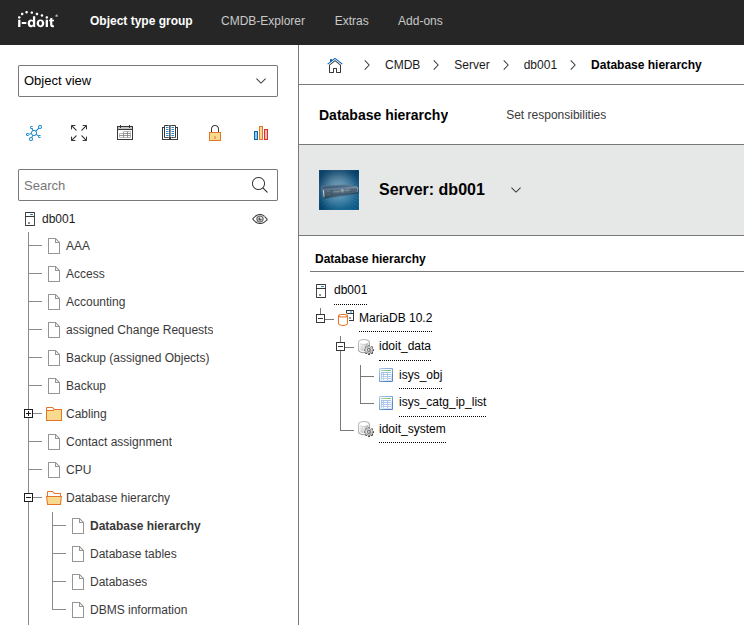This screenshot has width=744, height=625.
Task: Collapse the Database hierarchy sidebar folder node
Action: pos(28,498)
